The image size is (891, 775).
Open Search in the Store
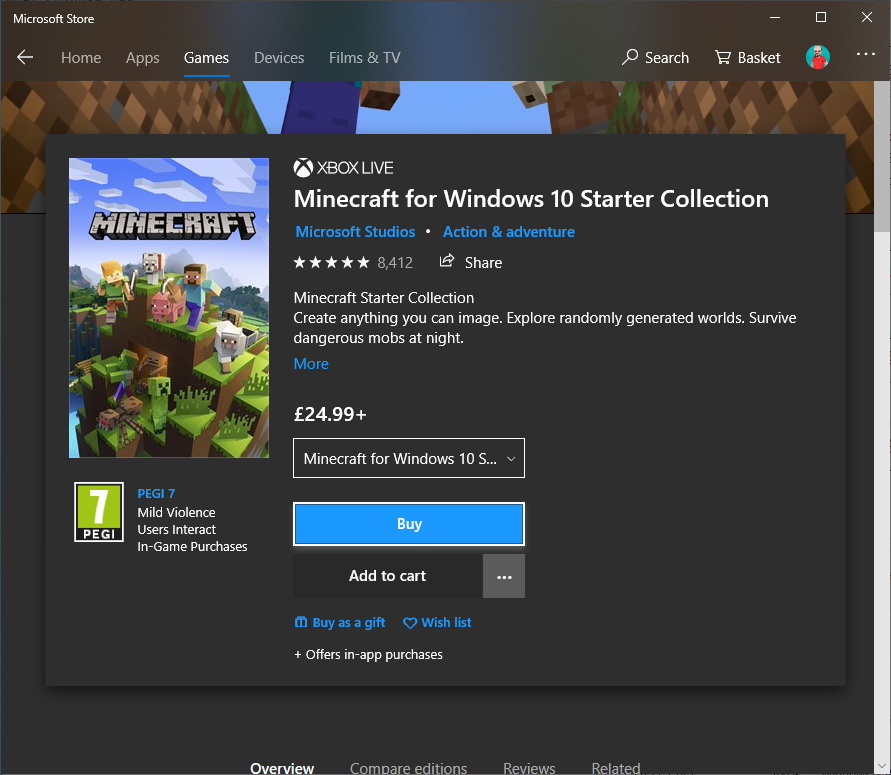[x=655, y=57]
